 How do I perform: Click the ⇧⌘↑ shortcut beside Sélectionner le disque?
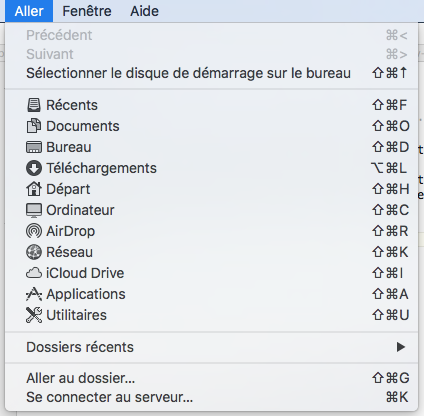[x=390, y=73]
